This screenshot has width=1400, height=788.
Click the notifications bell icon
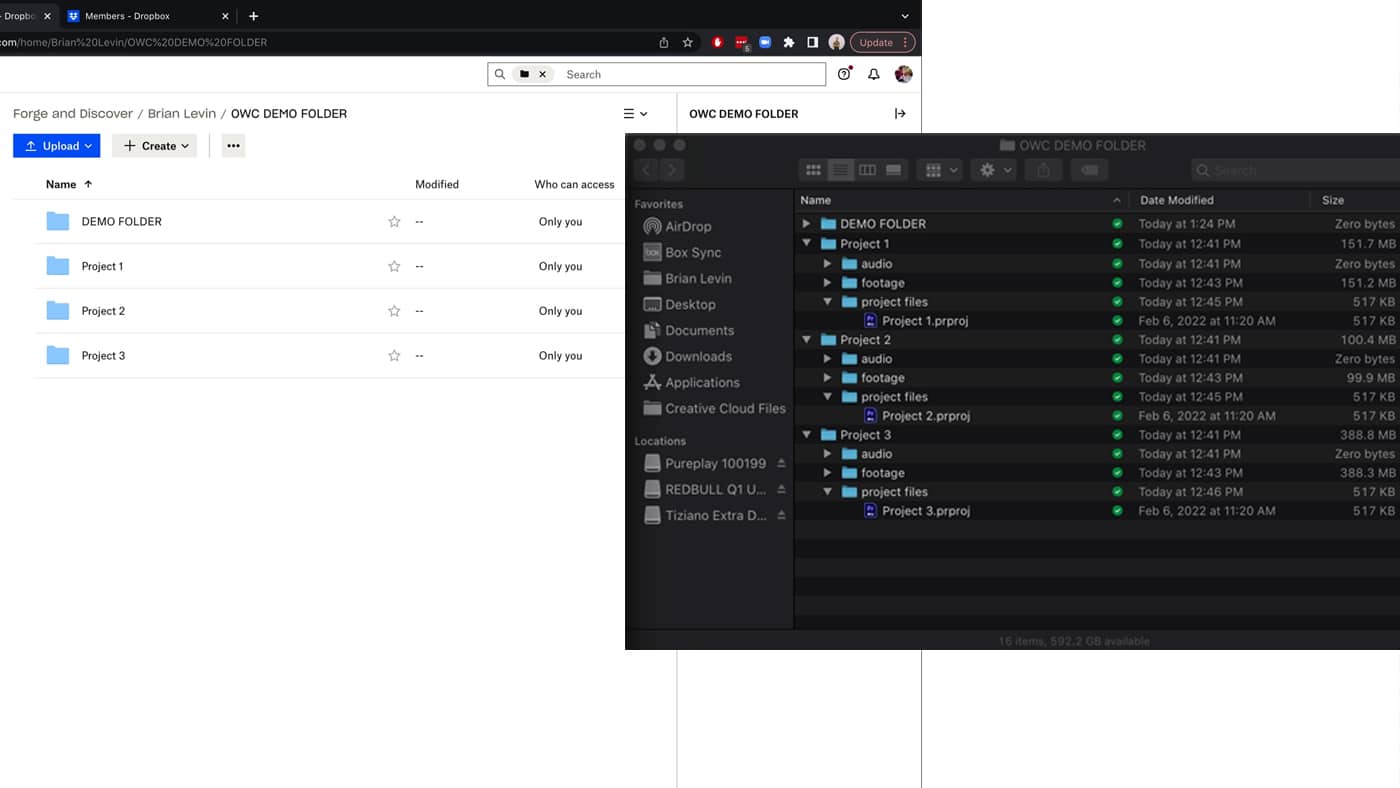pos(873,74)
